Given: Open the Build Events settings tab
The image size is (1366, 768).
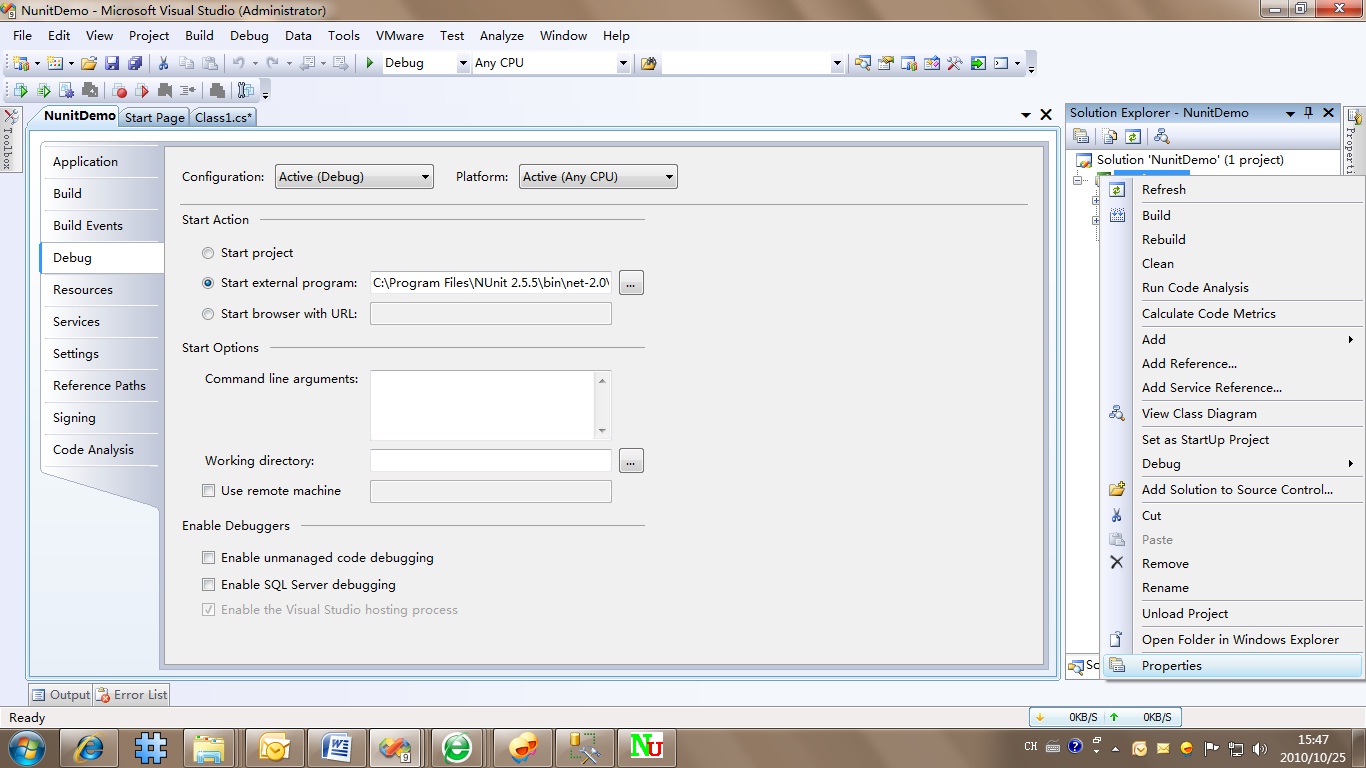Looking at the screenshot, I should pyautogui.click(x=100, y=226).
